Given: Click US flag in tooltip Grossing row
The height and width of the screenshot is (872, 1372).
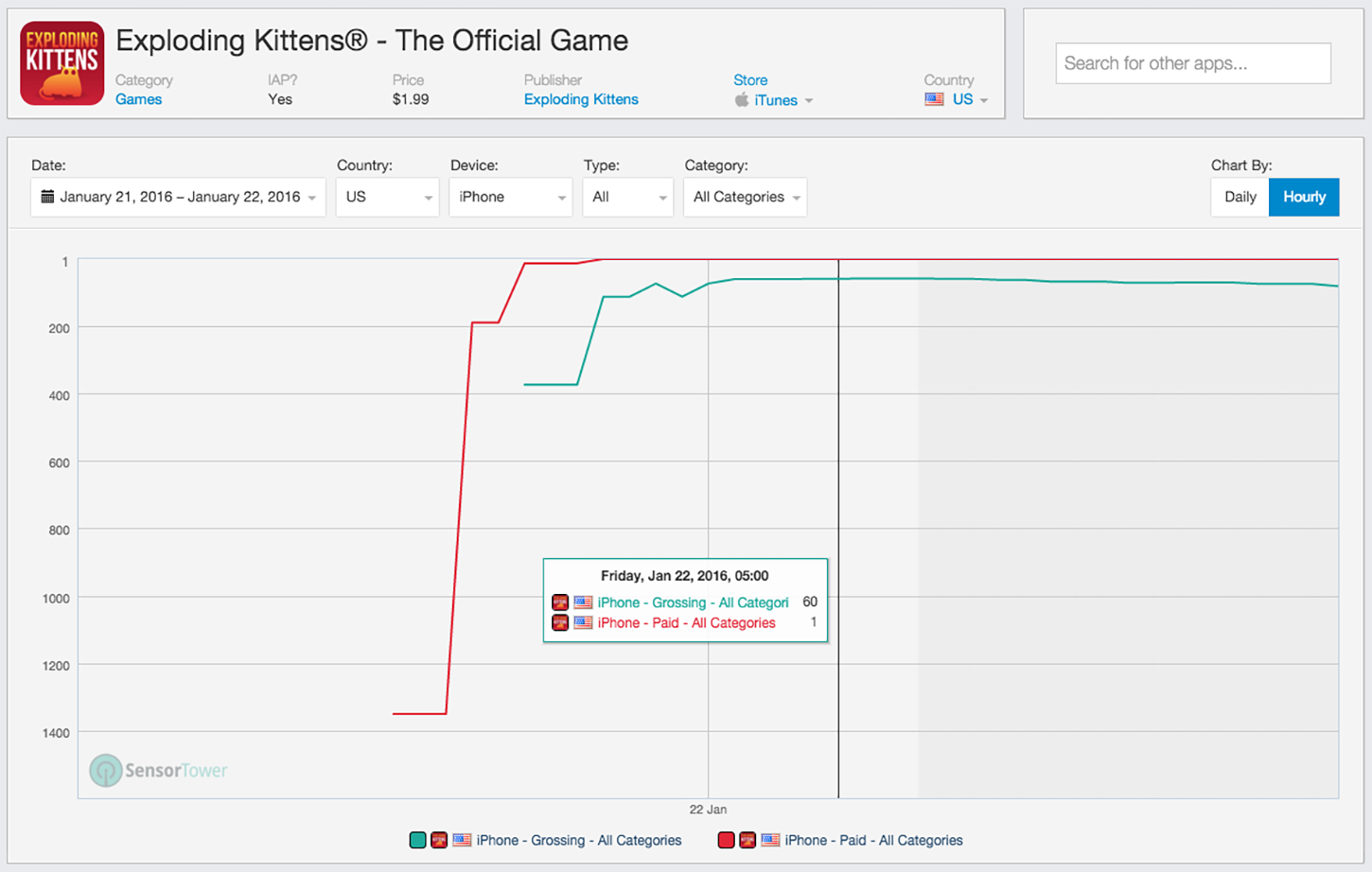Looking at the screenshot, I should click(x=583, y=602).
